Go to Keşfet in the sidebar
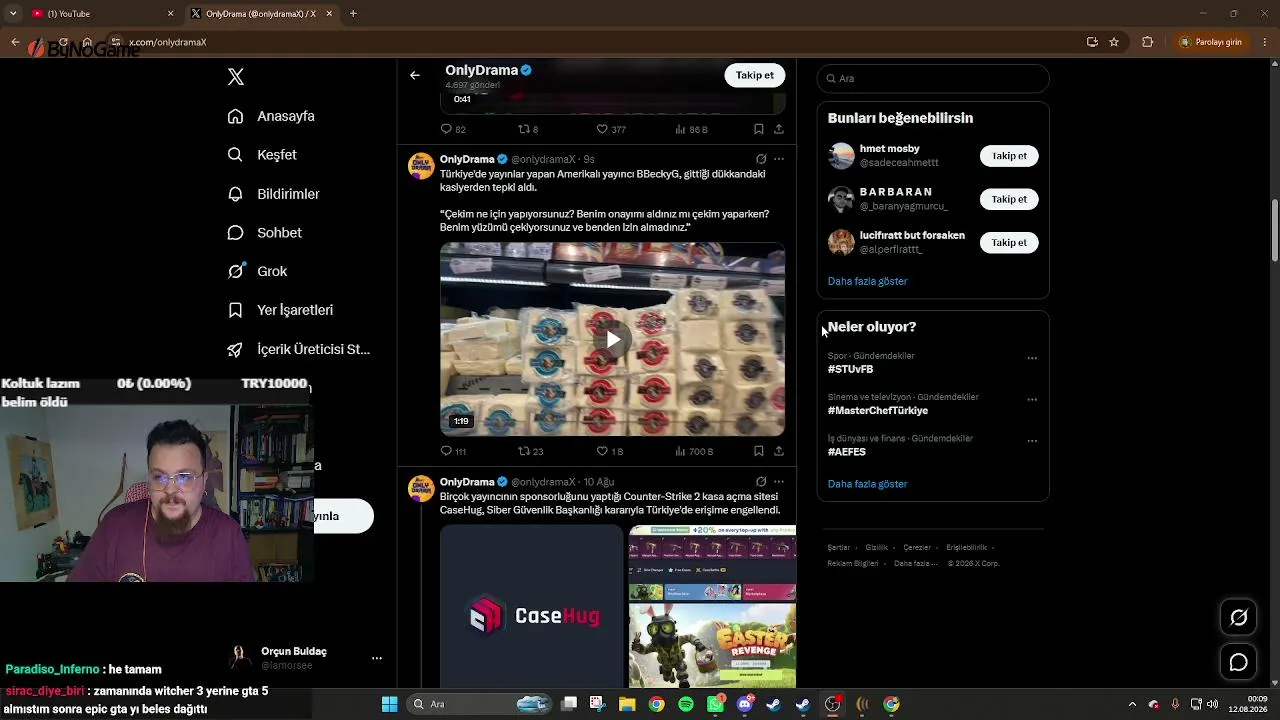The image size is (1280, 720). point(262,155)
